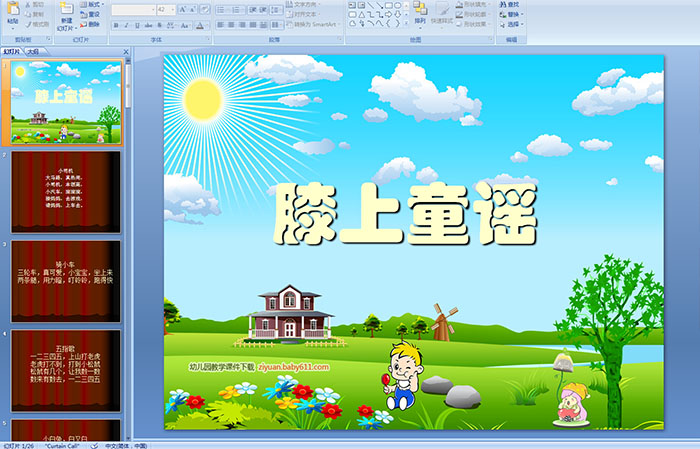Increase list indent level icon
This screenshot has width=700, height=449.
coord(263,10)
